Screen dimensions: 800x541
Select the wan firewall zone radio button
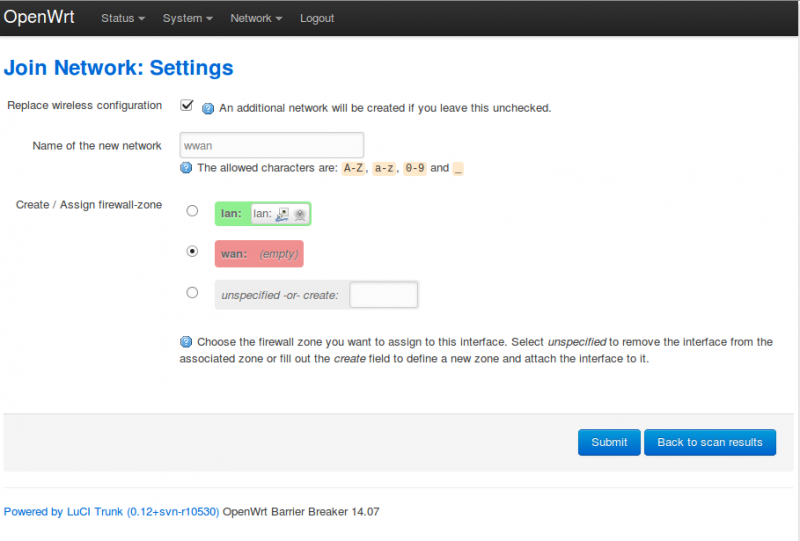click(x=192, y=252)
